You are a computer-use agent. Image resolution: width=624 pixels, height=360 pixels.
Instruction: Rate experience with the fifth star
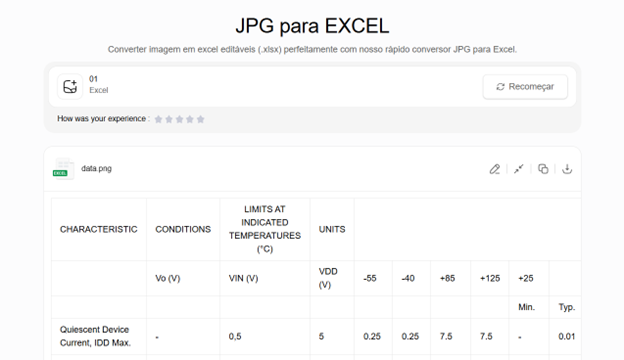tap(201, 119)
